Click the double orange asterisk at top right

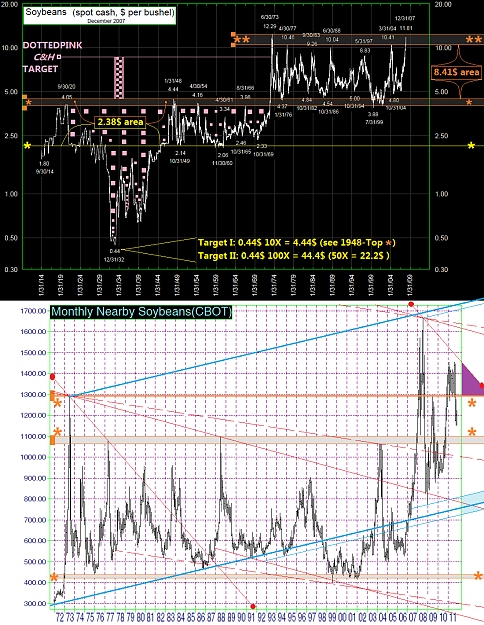(x=474, y=39)
